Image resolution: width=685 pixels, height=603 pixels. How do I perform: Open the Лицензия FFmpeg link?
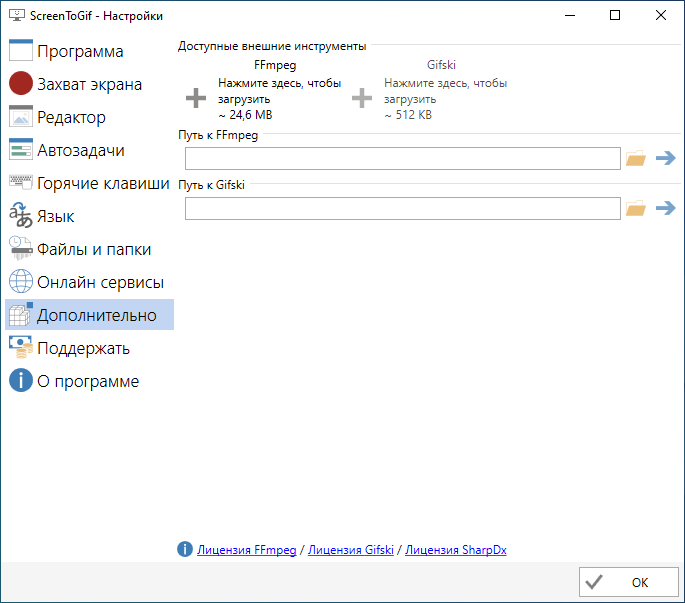click(246, 550)
